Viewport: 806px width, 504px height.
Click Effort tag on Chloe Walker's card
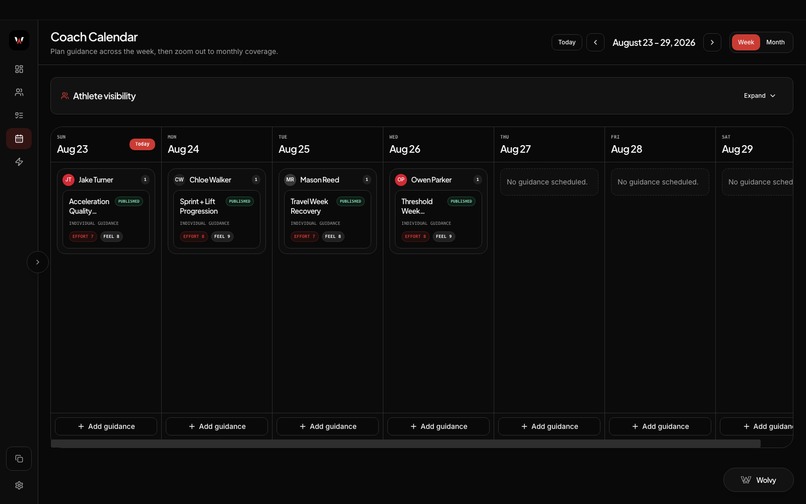(194, 237)
